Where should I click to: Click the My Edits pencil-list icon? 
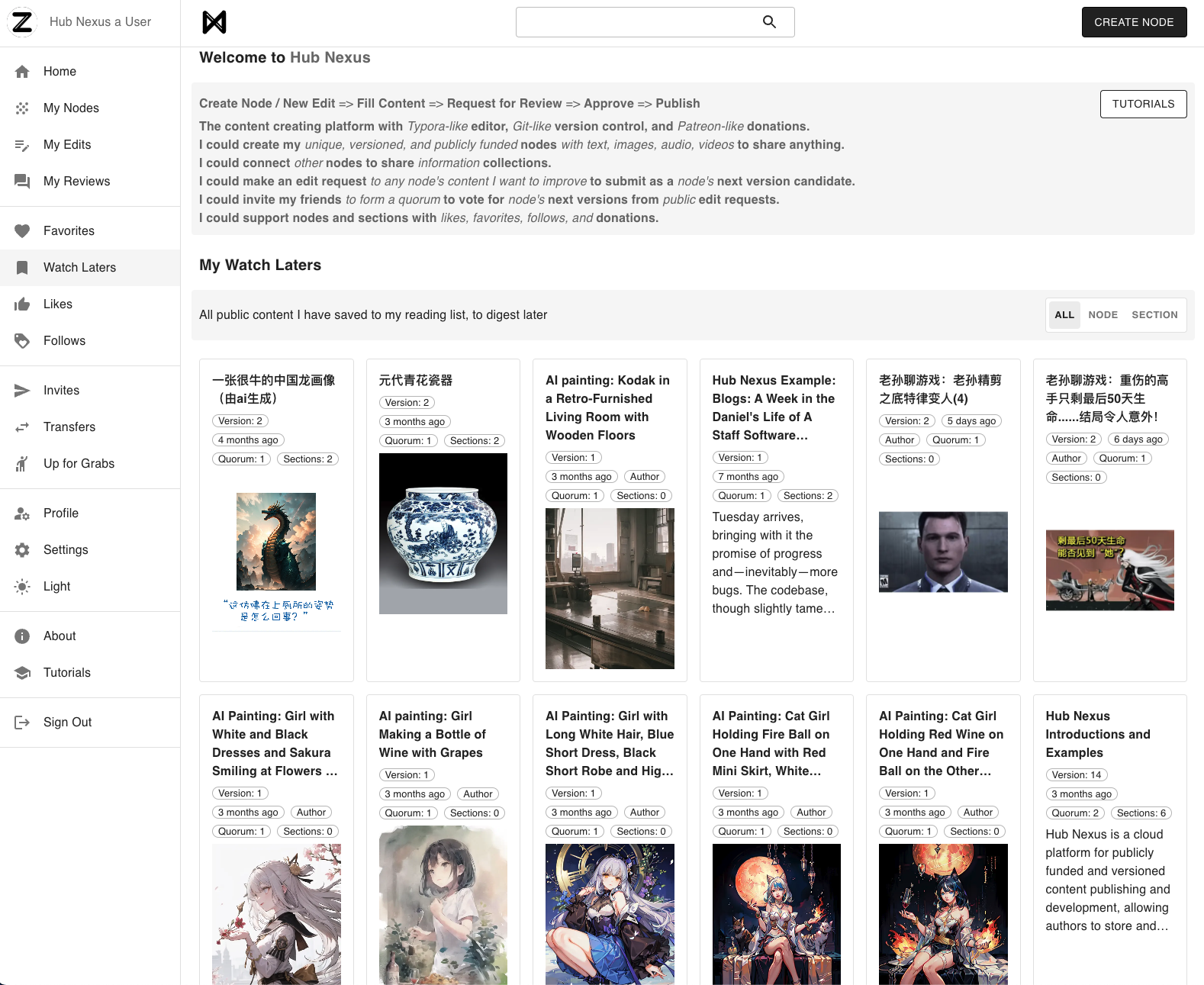[22, 145]
